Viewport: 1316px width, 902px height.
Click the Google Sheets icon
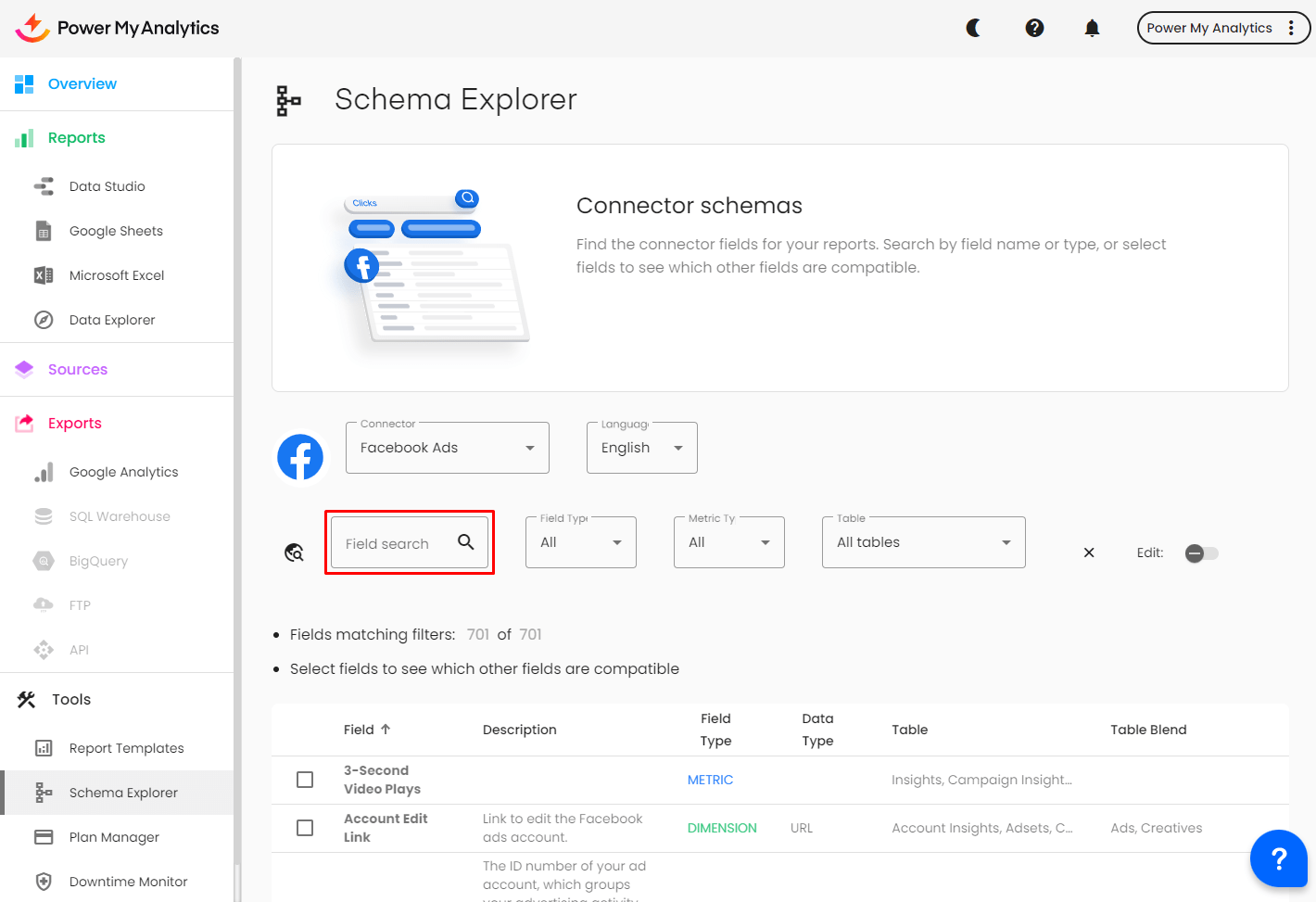(x=44, y=231)
